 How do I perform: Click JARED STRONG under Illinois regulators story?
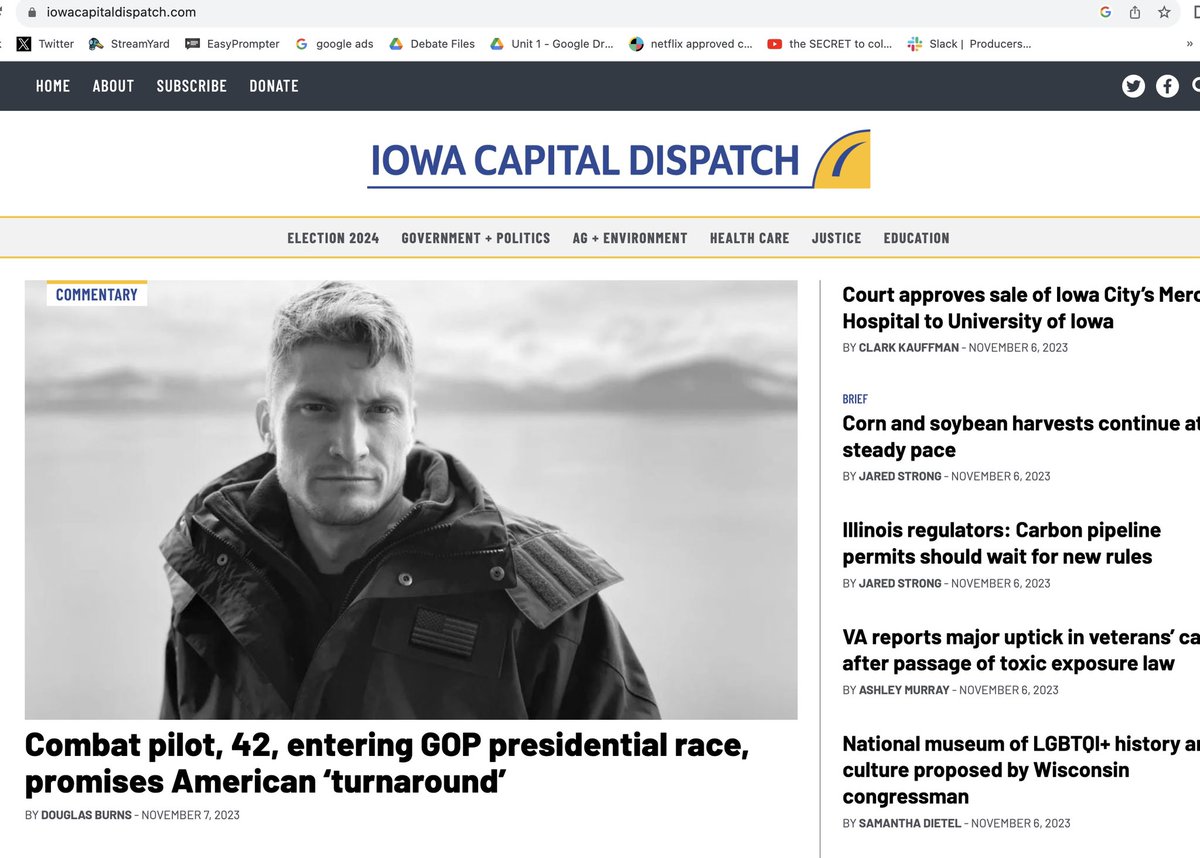[x=900, y=584]
